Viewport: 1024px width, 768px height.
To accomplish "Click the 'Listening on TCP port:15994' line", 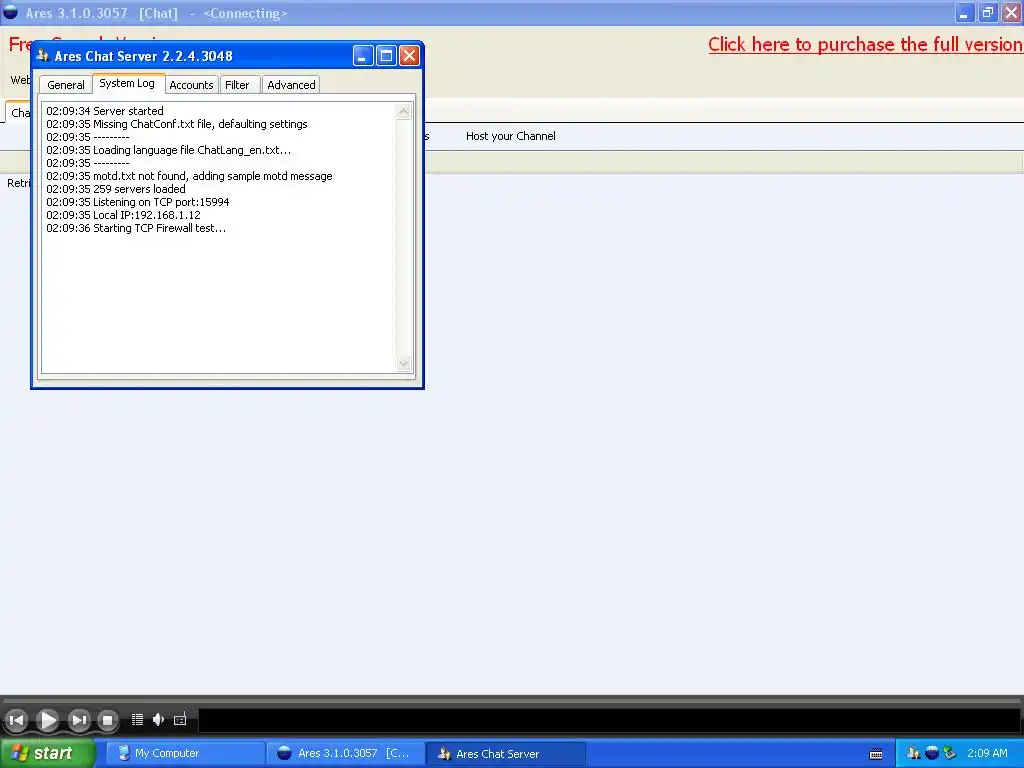I will [x=138, y=202].
